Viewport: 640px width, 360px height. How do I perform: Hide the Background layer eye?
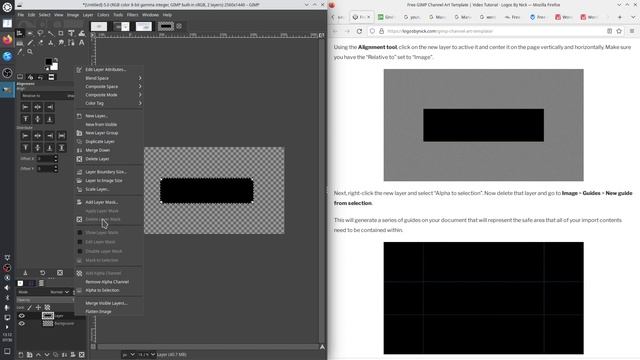[x=22, y=324]
